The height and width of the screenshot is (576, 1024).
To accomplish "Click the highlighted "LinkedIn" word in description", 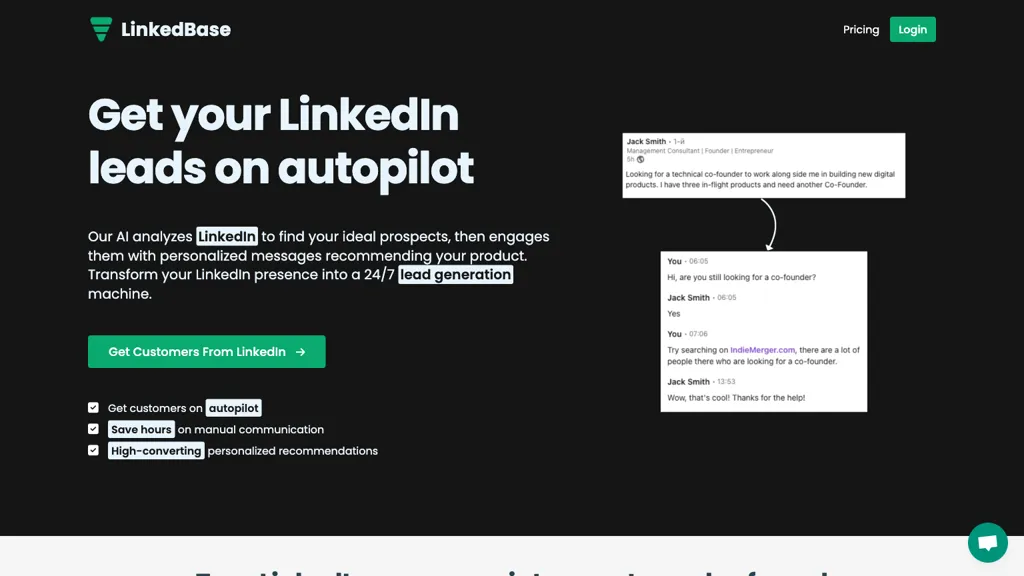I will (227, 236).
